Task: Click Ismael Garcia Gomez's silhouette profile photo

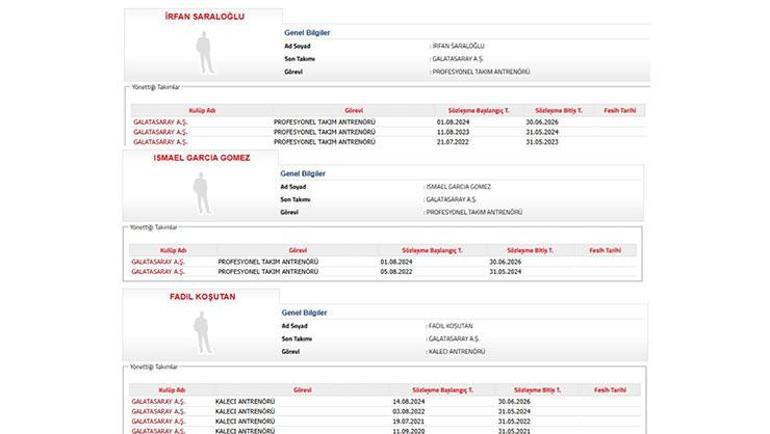Action: click(201, 193)
